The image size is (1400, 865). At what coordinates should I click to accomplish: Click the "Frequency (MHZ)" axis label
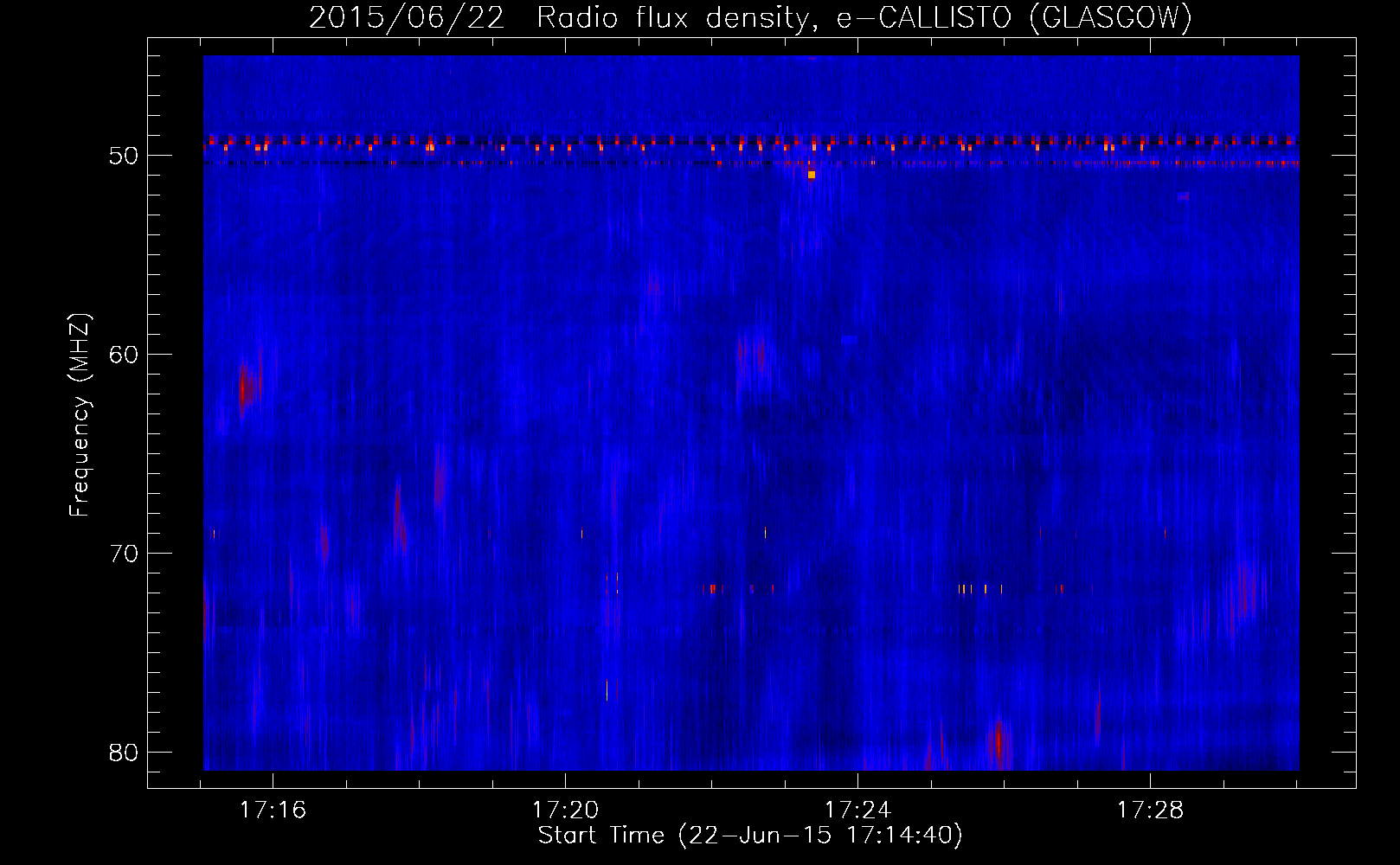point(80,415)
